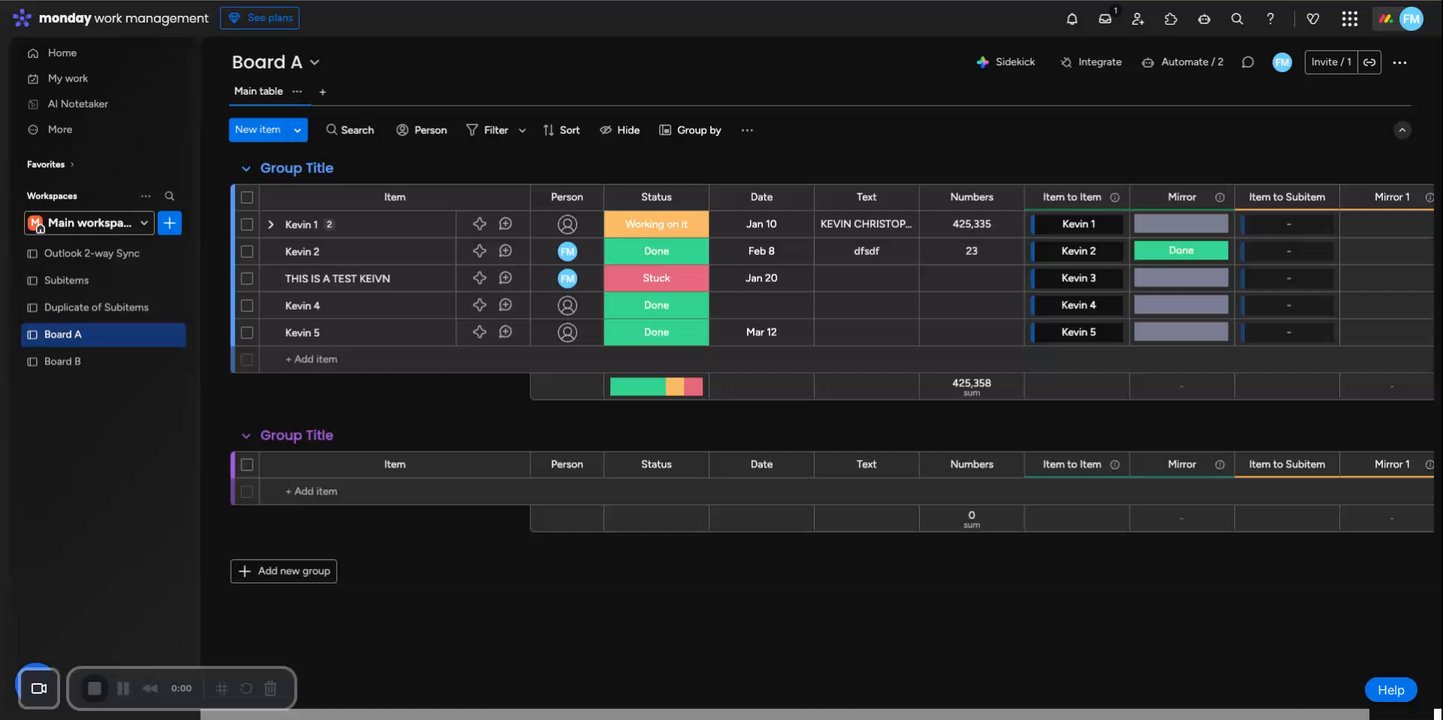Open the Workspaces options ellipsis

pyautogui.click(x=146, y=196)
